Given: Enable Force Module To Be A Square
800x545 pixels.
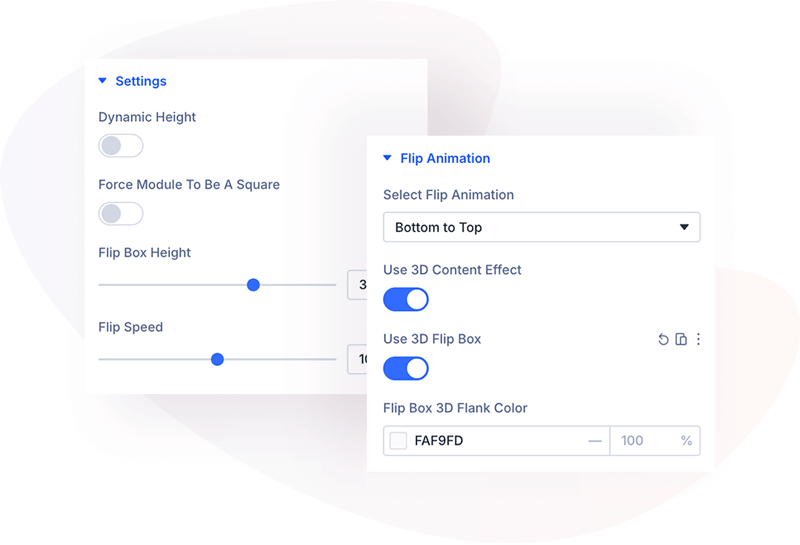Looking at the screenshot, I should click(120, 214).
